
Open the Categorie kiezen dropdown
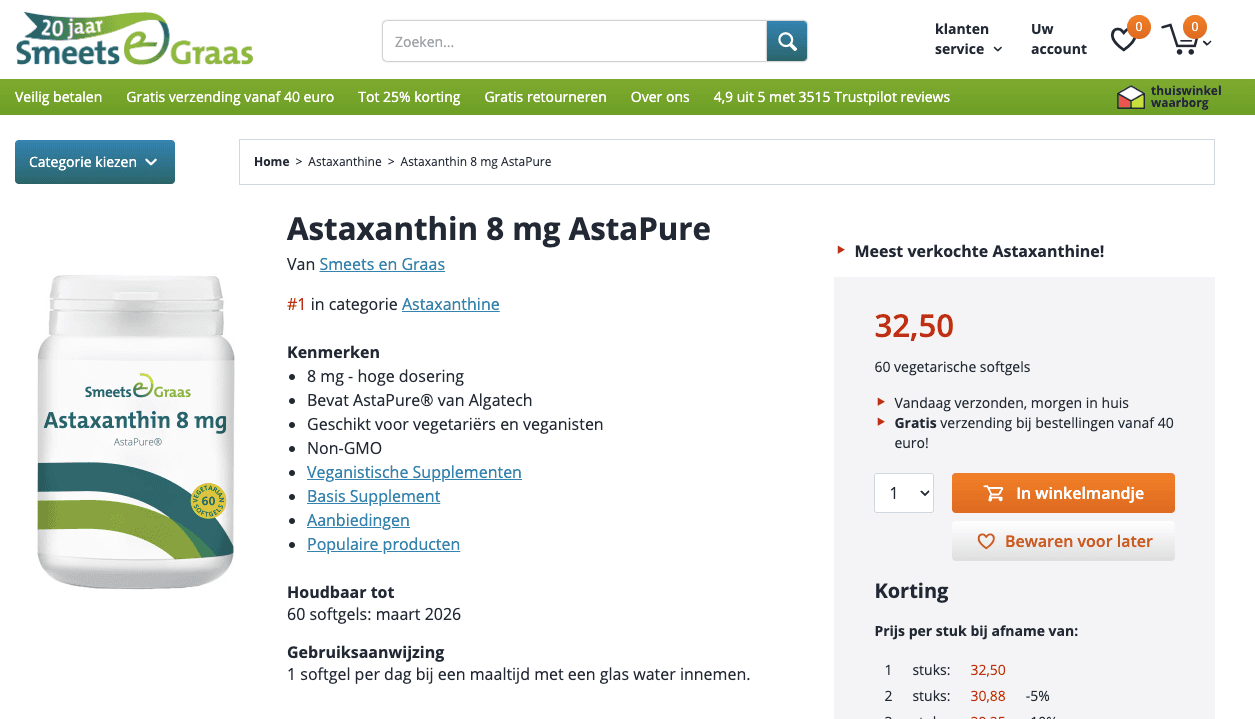(x=95, y=162)
